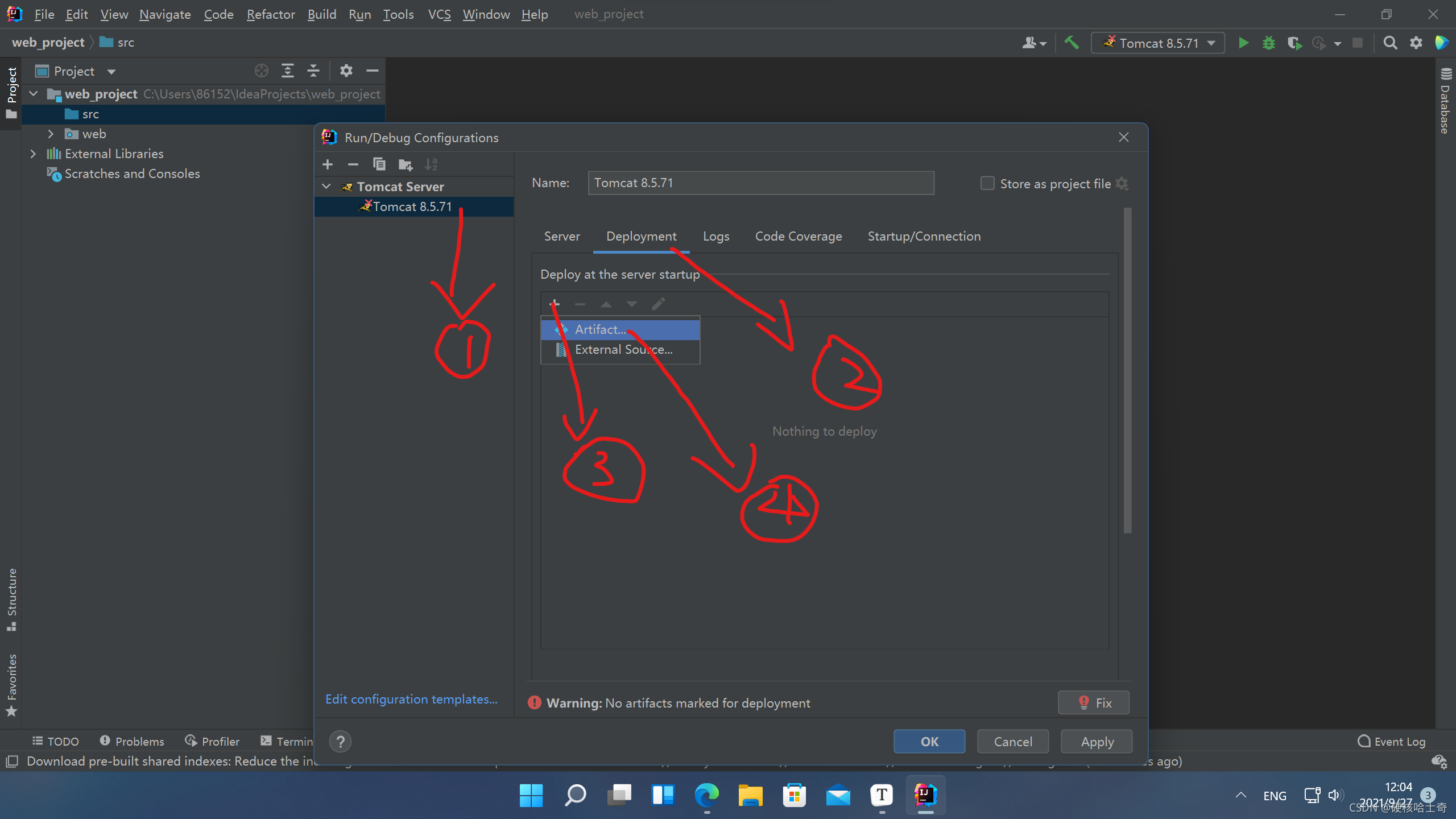Open help question mark in dialog
The image size is (1456, 819).
coord(340,742)
